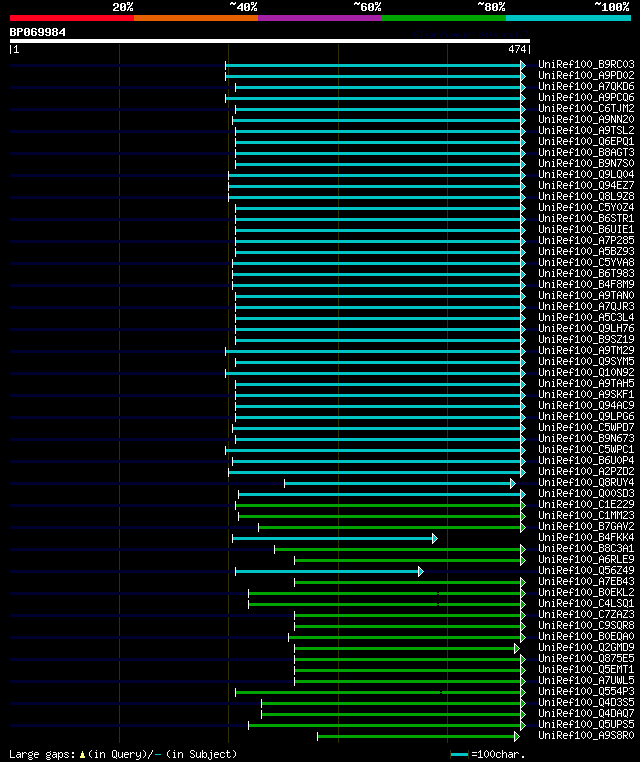Open hit UniRef100_A9PD02

point(586,75)
